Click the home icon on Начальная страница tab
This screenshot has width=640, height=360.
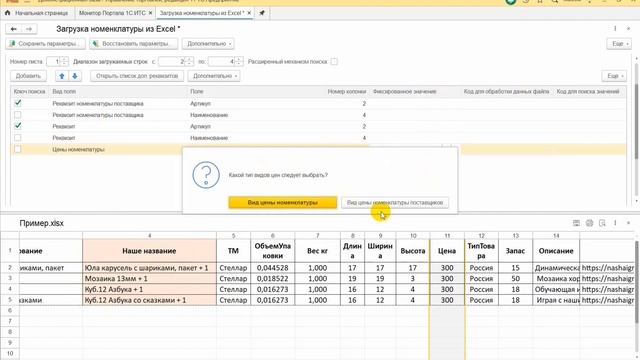7,13
